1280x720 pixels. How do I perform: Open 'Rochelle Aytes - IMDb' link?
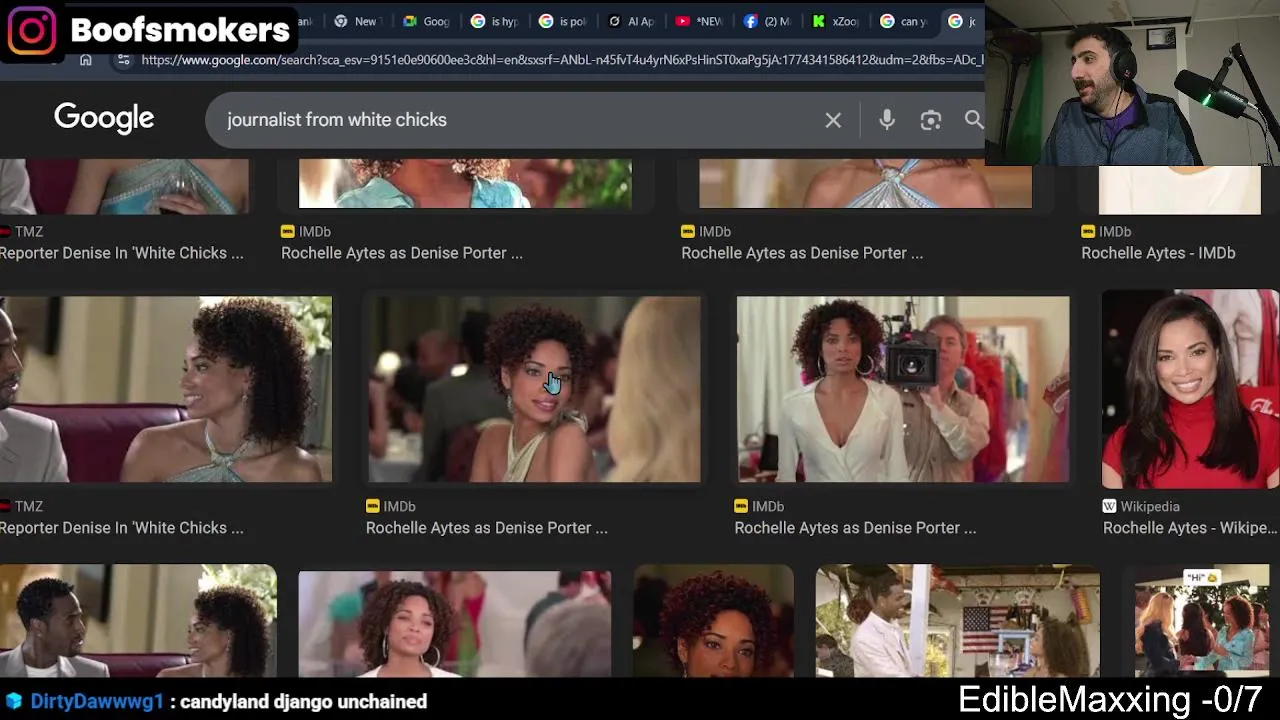[1158, 253]
